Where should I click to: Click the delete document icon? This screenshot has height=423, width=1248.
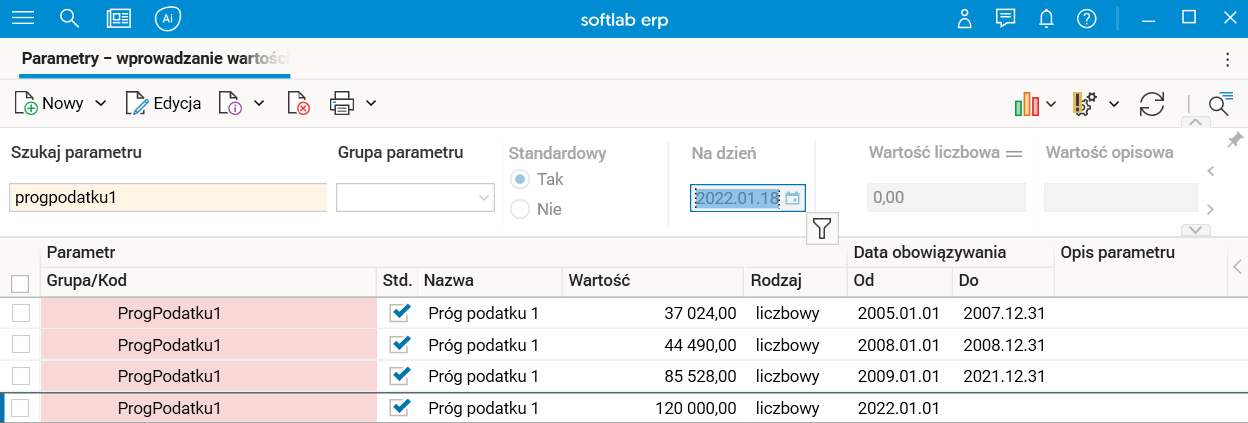click(x=298, y=102)
